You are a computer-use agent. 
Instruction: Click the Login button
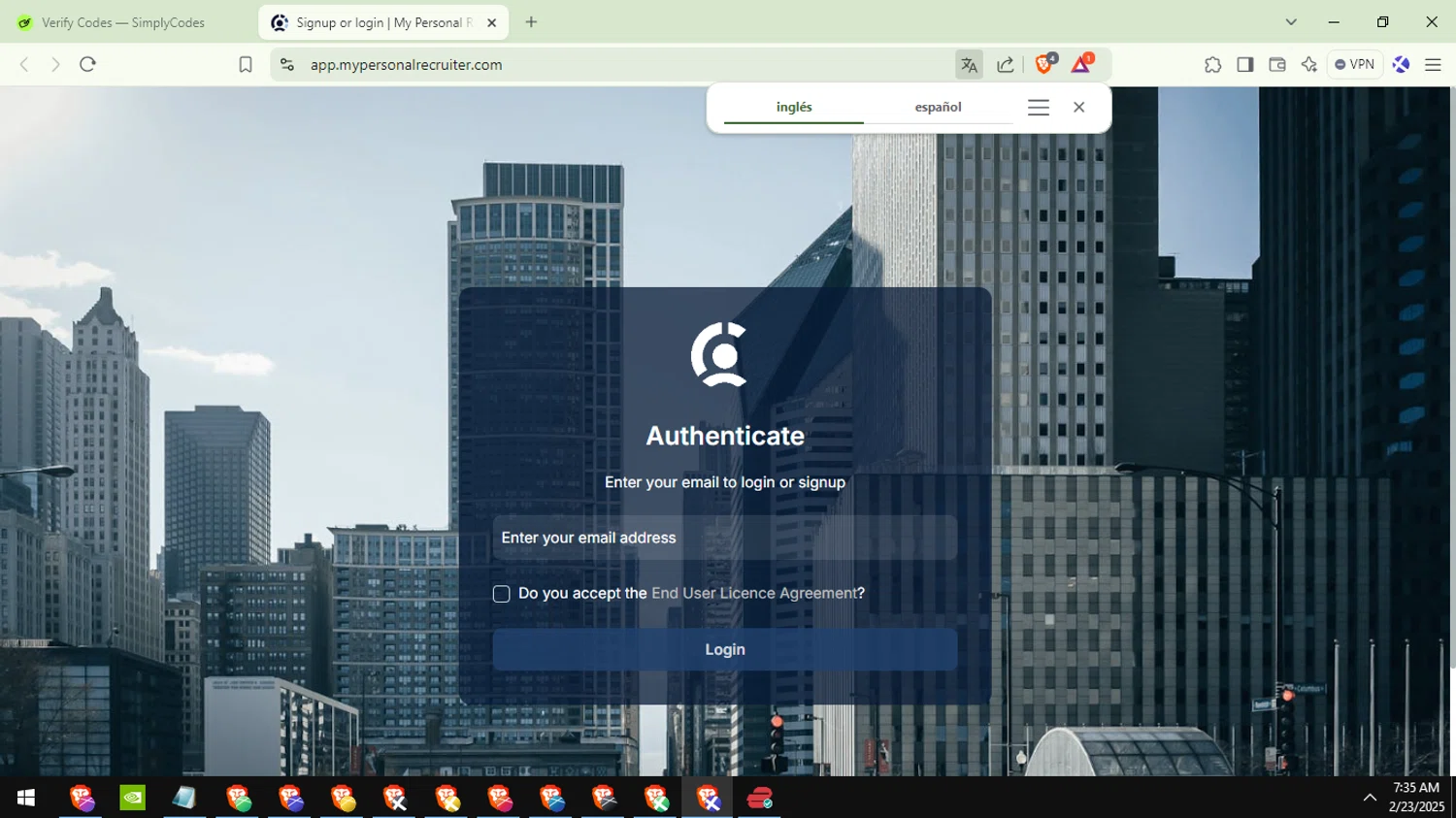coord(725,649)
